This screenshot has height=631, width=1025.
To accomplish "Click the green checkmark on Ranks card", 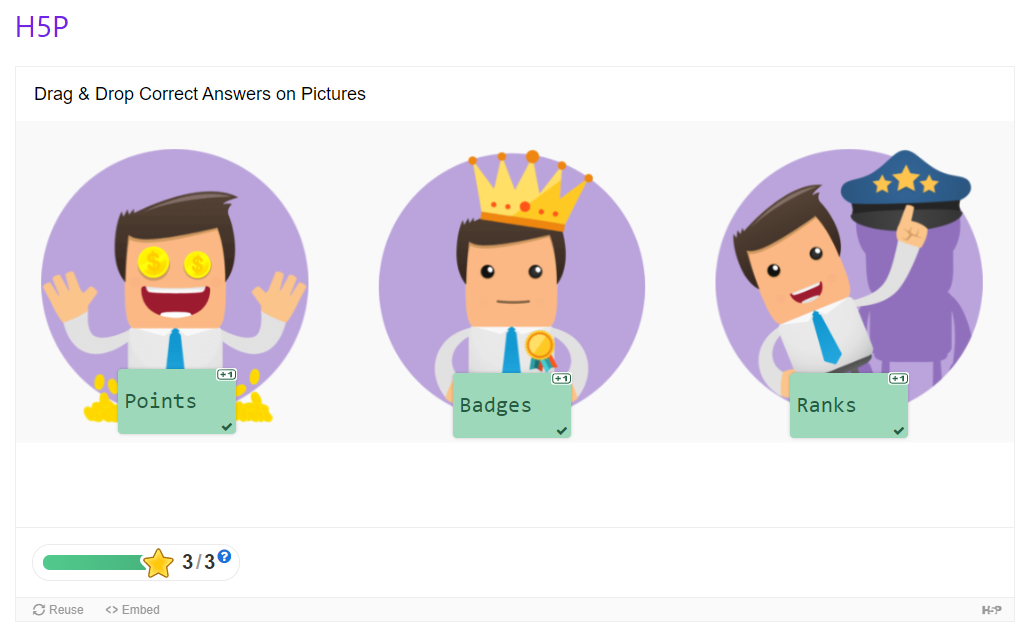I will 899,431.
